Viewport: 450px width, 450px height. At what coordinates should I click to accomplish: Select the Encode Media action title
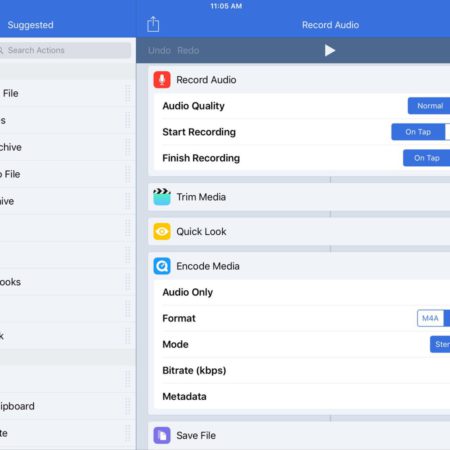(208, 266)
